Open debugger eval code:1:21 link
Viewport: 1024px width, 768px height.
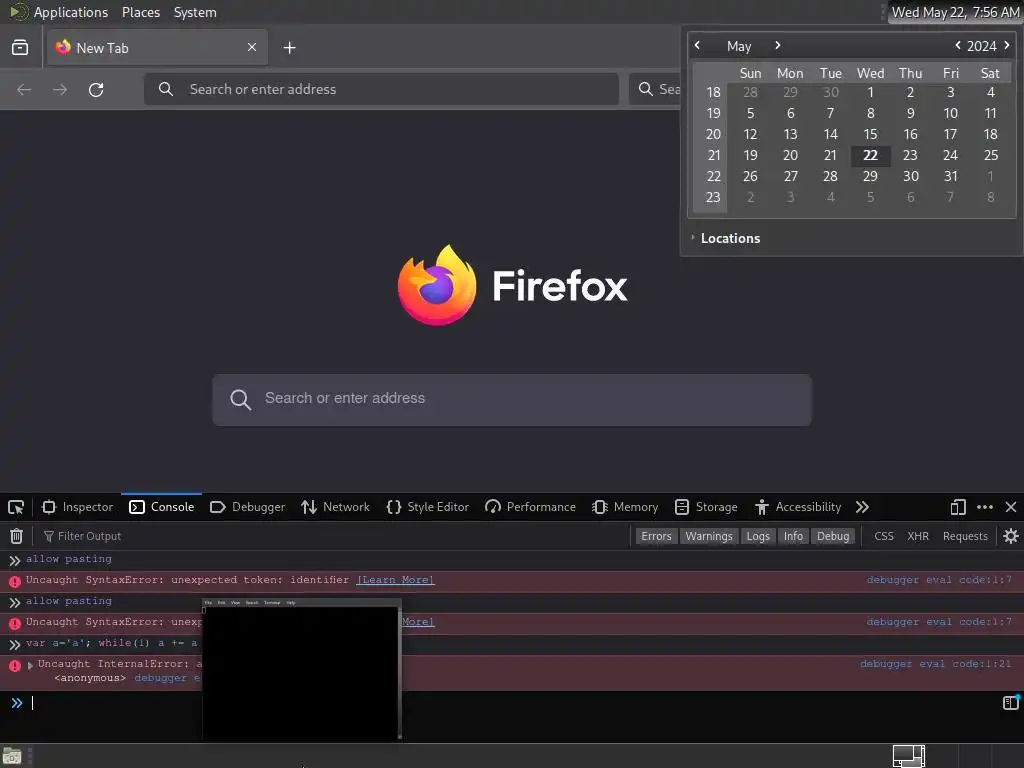click(x=935, y=664)
